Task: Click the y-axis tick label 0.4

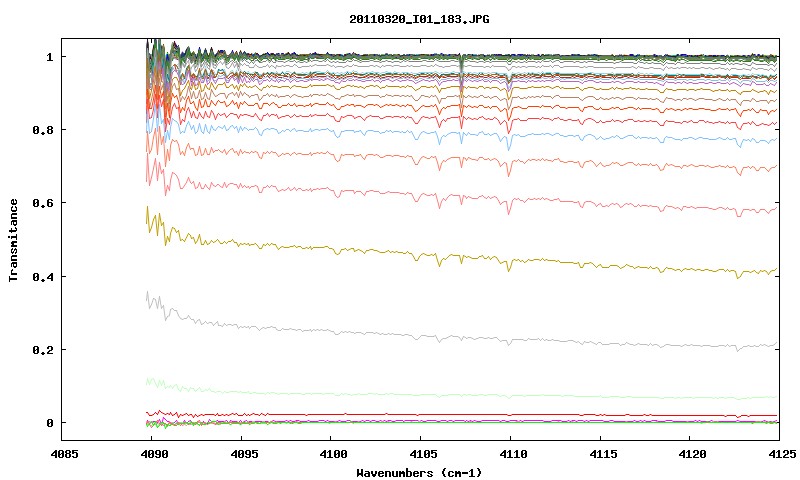Action: [x=43, y=276]
